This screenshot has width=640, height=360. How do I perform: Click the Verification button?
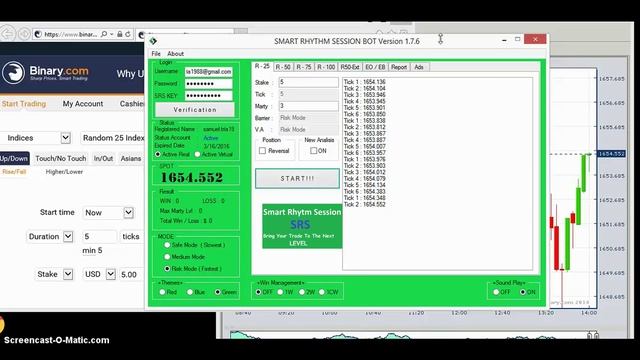coord(195,110)
